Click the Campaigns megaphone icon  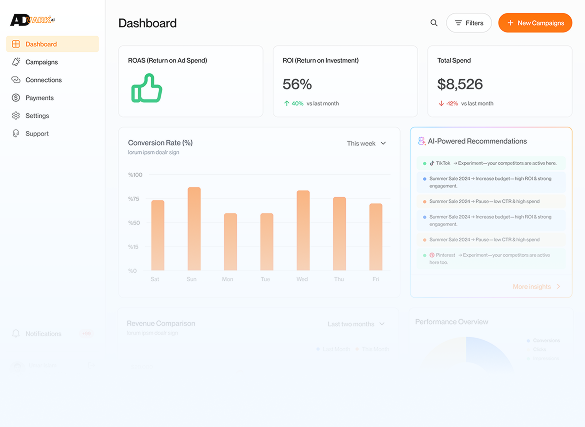pyautogui.click(x=16, y=62)
